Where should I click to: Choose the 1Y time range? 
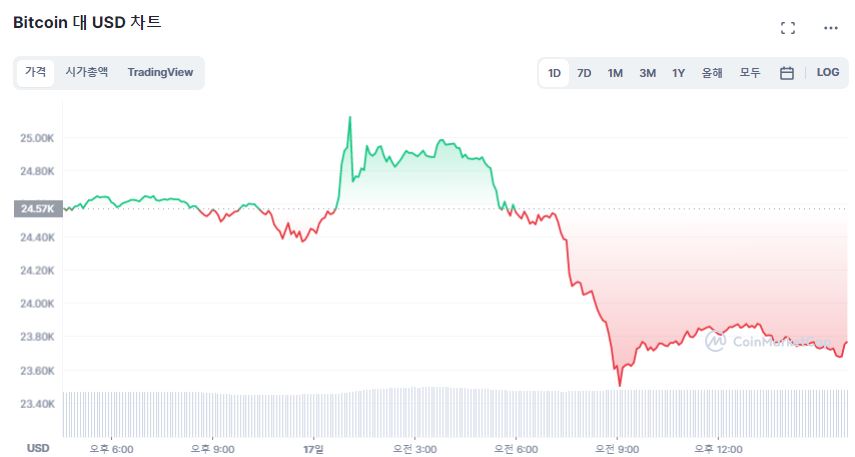(678, 73)
